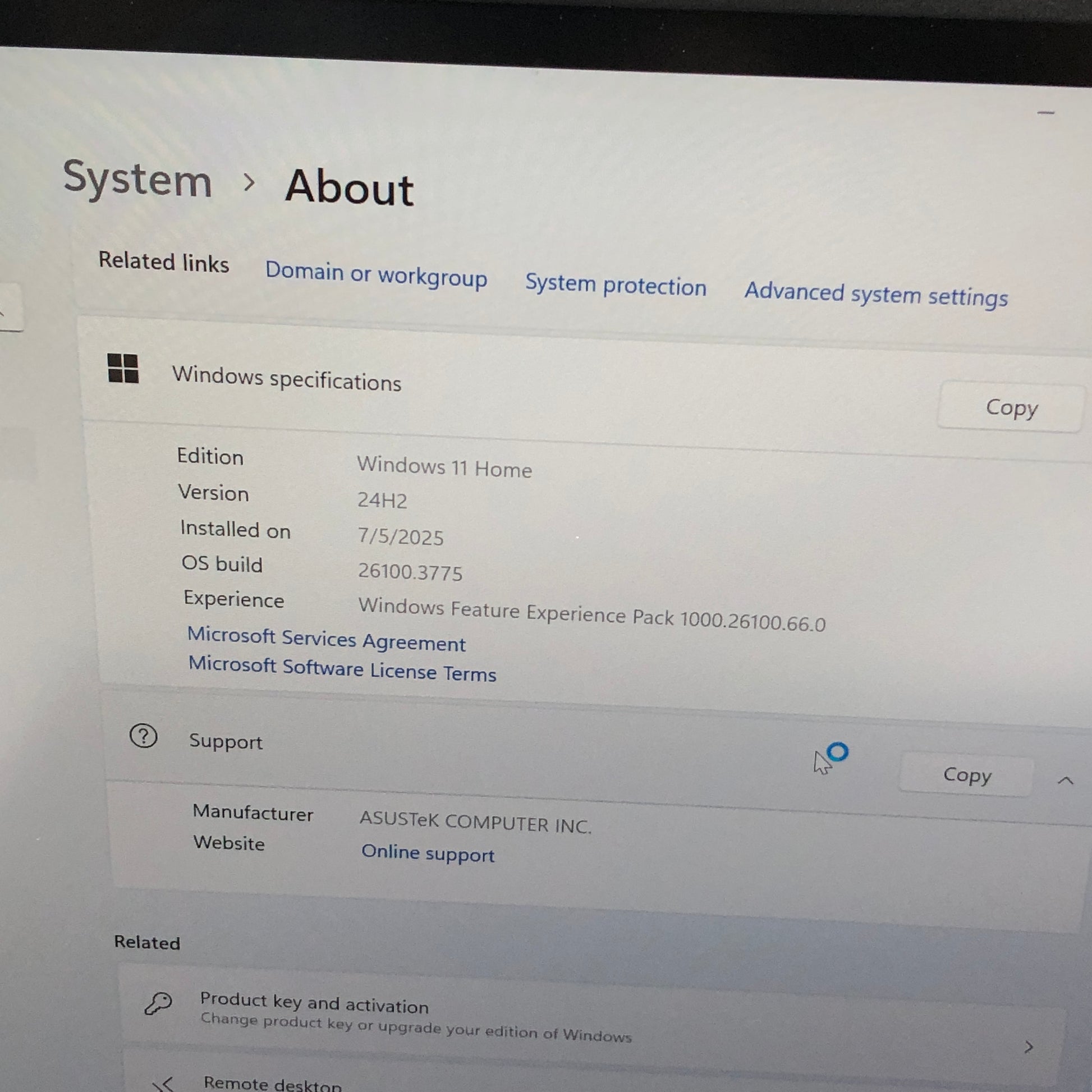The height and width of the screenshot is (1092, 1092).
Task: Minimize the Settings window
Action: (x=1046, y=112)
